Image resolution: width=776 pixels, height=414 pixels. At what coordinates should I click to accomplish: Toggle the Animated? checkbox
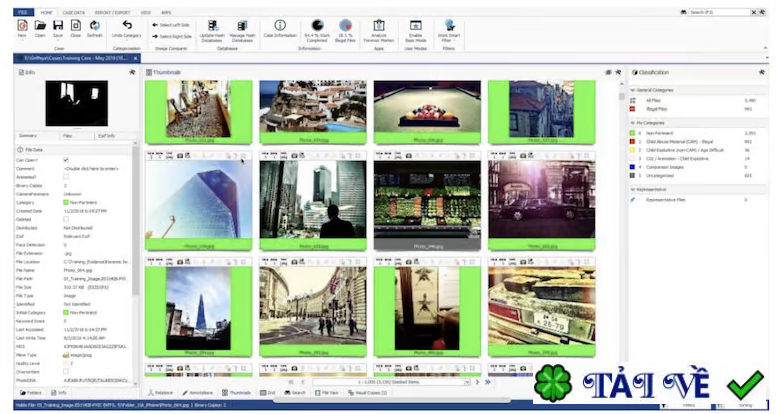pos(66,177)
